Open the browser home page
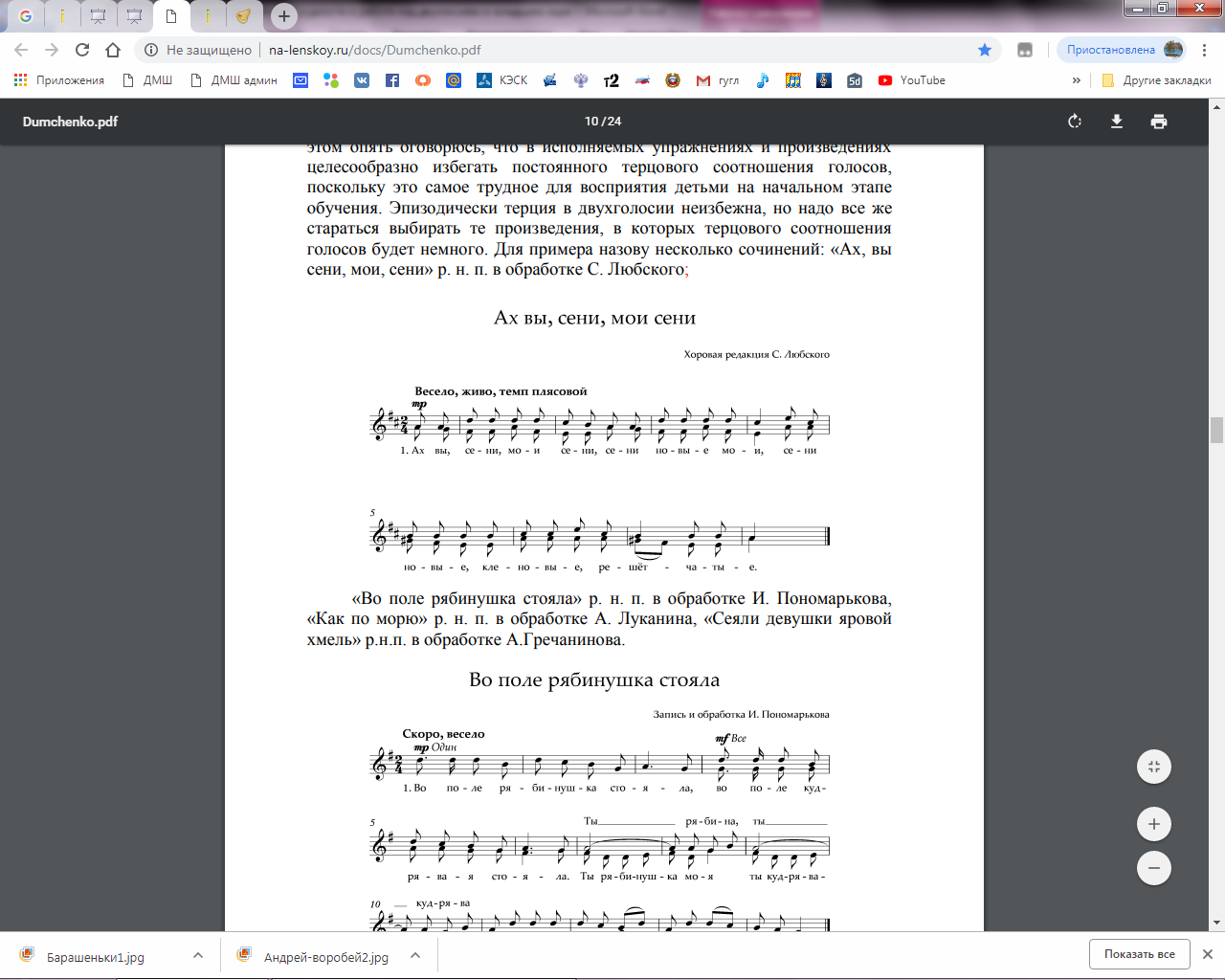This screenshot has height=980, width=1225. [x=113, y=50]
